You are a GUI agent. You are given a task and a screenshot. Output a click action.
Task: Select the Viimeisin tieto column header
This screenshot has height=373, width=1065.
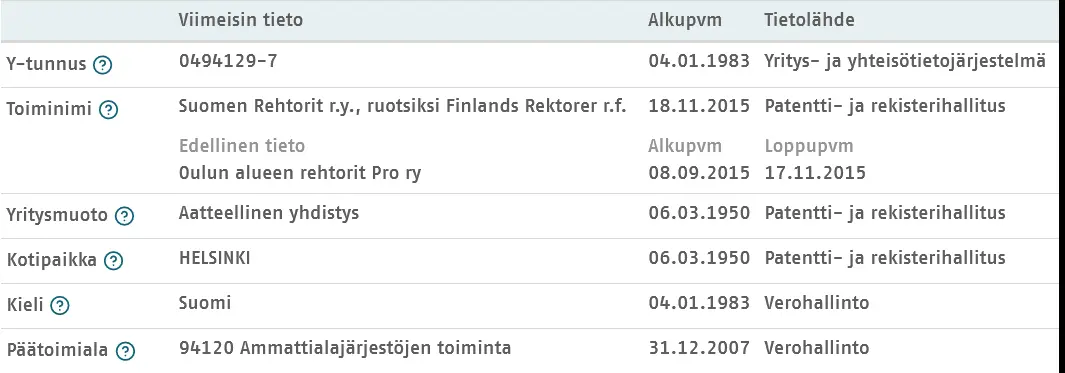tap(241, 20)
